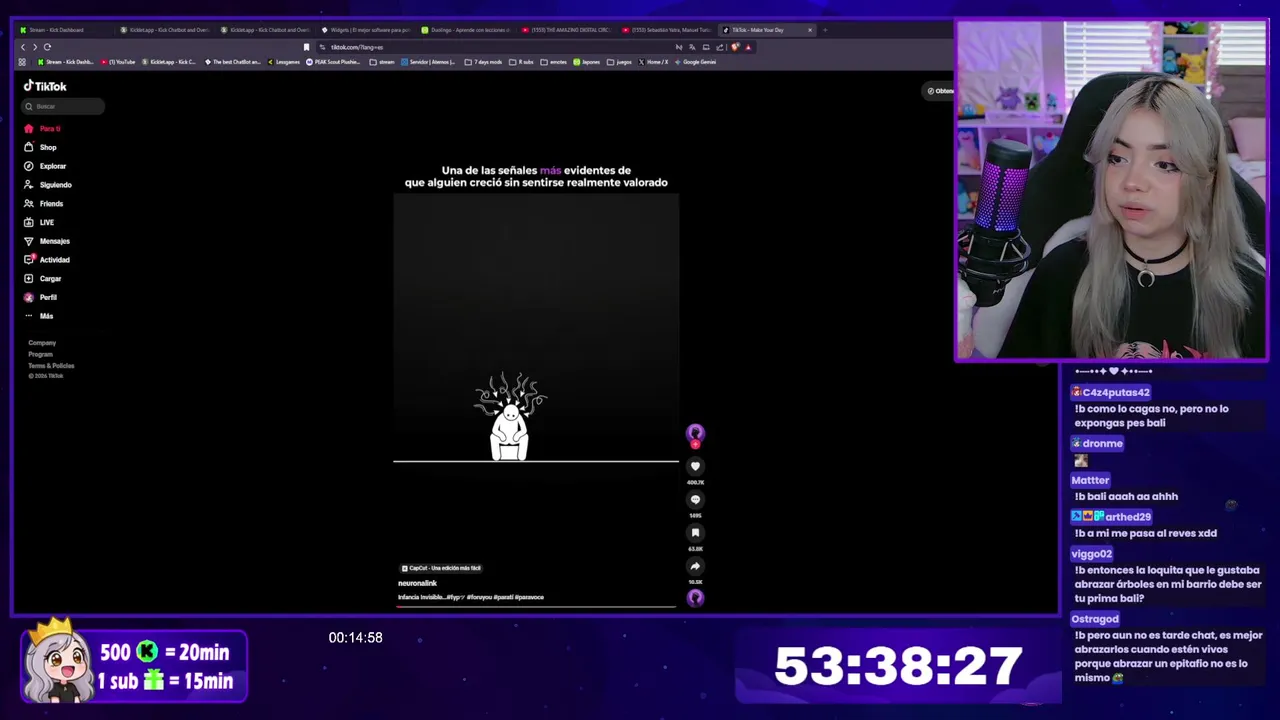
Task: Open the YouTube bookmark
Action: (x=118, y=62)
